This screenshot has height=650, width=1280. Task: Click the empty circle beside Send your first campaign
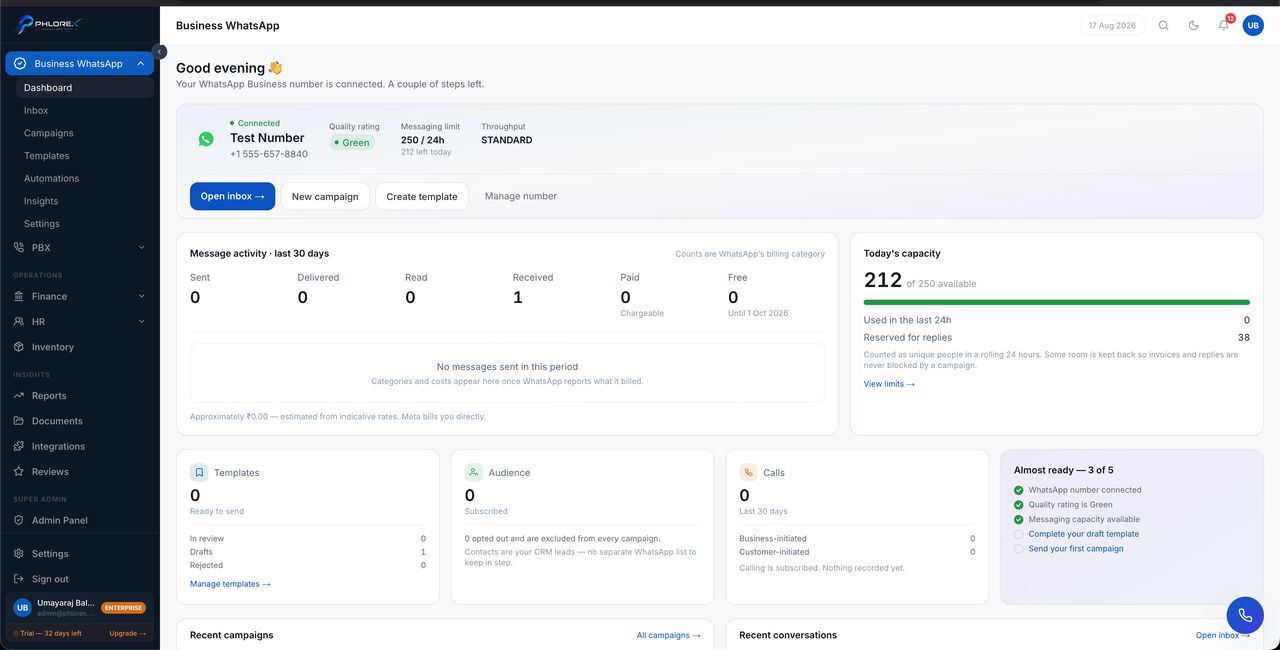pyautogui.click(x=1019, y=549)
